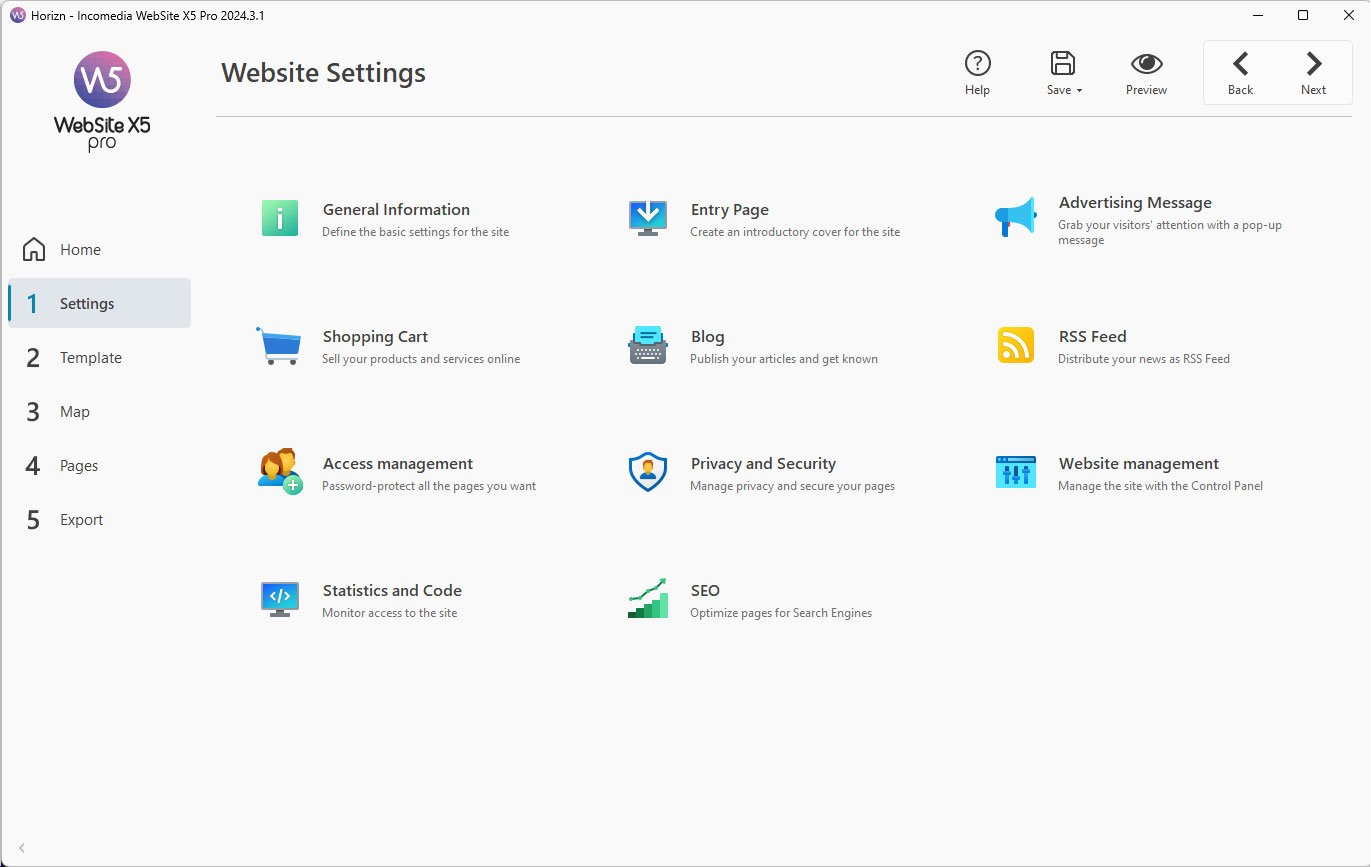Open General Information settings icon
Screen dimensions: 1371x867
coord(280,218)
